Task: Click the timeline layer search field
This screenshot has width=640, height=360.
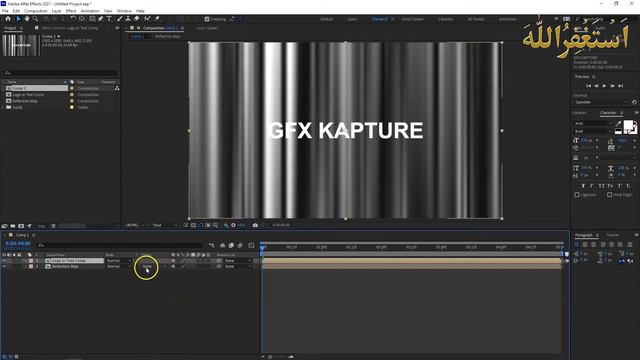Action: [x=120, y=245]
